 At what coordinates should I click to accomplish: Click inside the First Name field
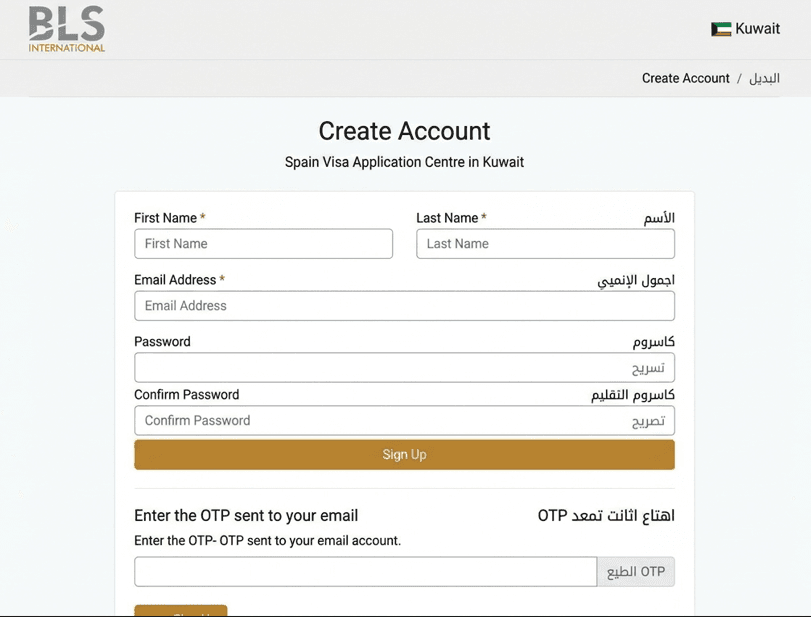click(263, 243)
